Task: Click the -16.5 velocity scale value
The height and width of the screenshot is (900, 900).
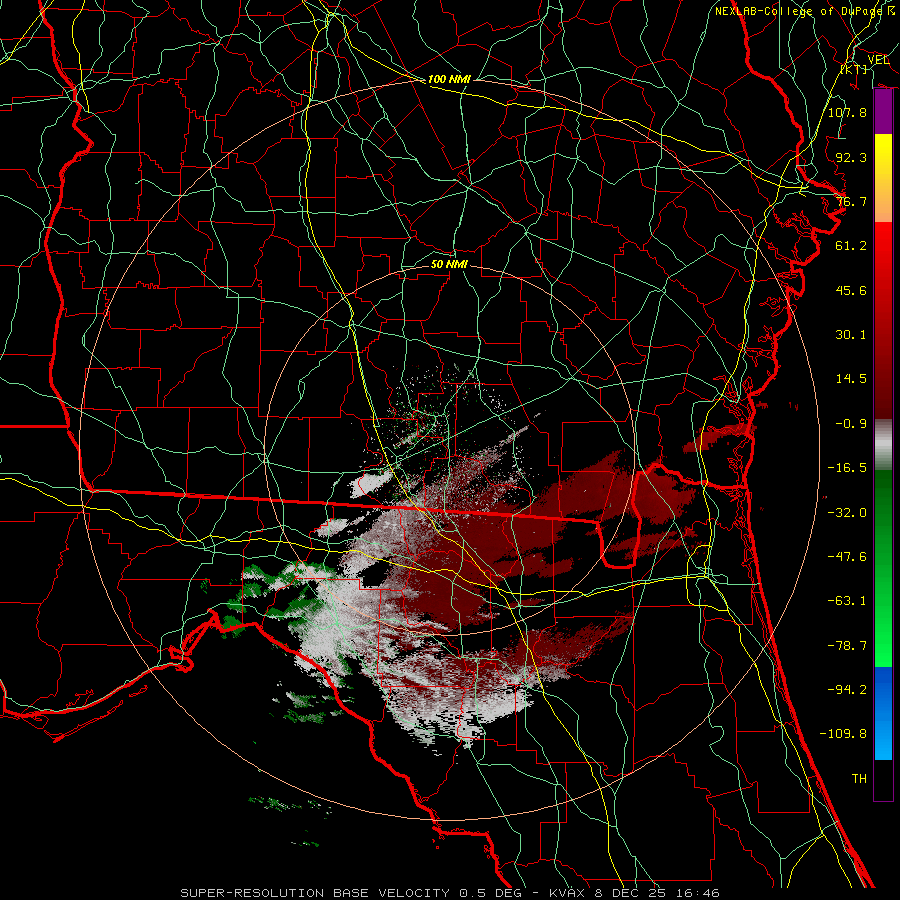Action: (x=847, y=468)
